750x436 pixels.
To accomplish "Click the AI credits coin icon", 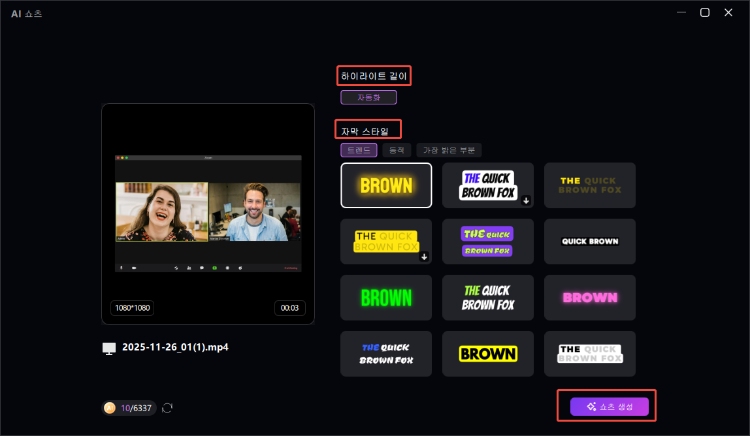I will [110, 408].
